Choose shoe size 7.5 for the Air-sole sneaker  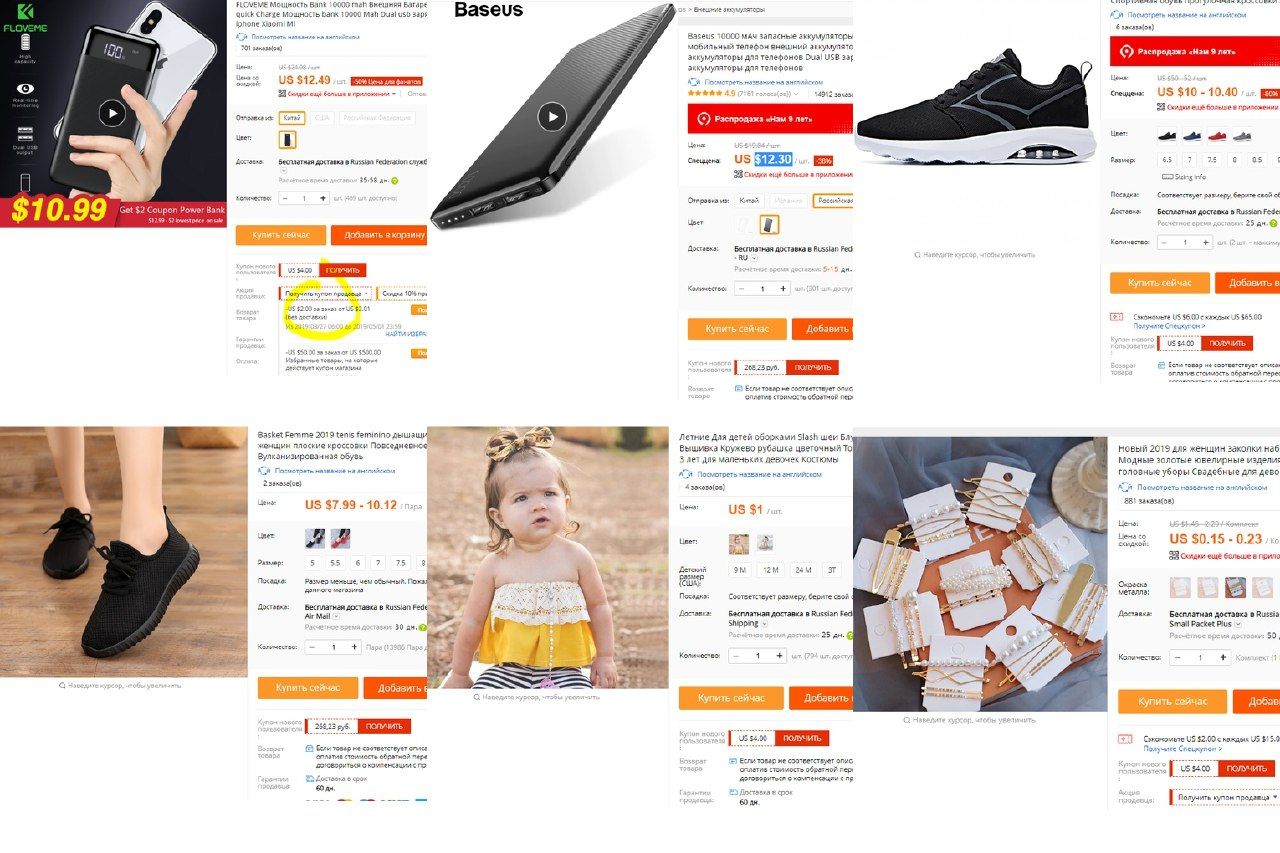pyautogui.click(x=1212, y=160)
